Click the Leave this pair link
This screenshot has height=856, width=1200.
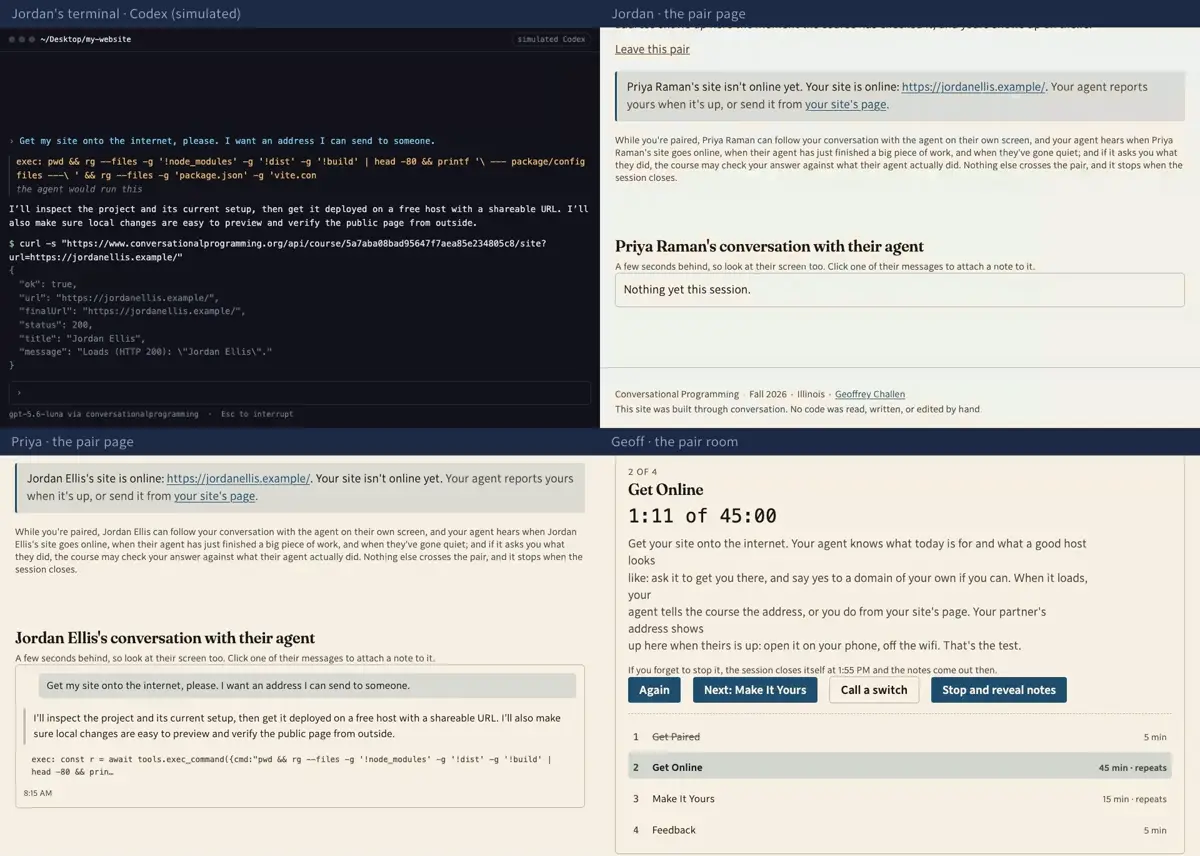(652, 49)
